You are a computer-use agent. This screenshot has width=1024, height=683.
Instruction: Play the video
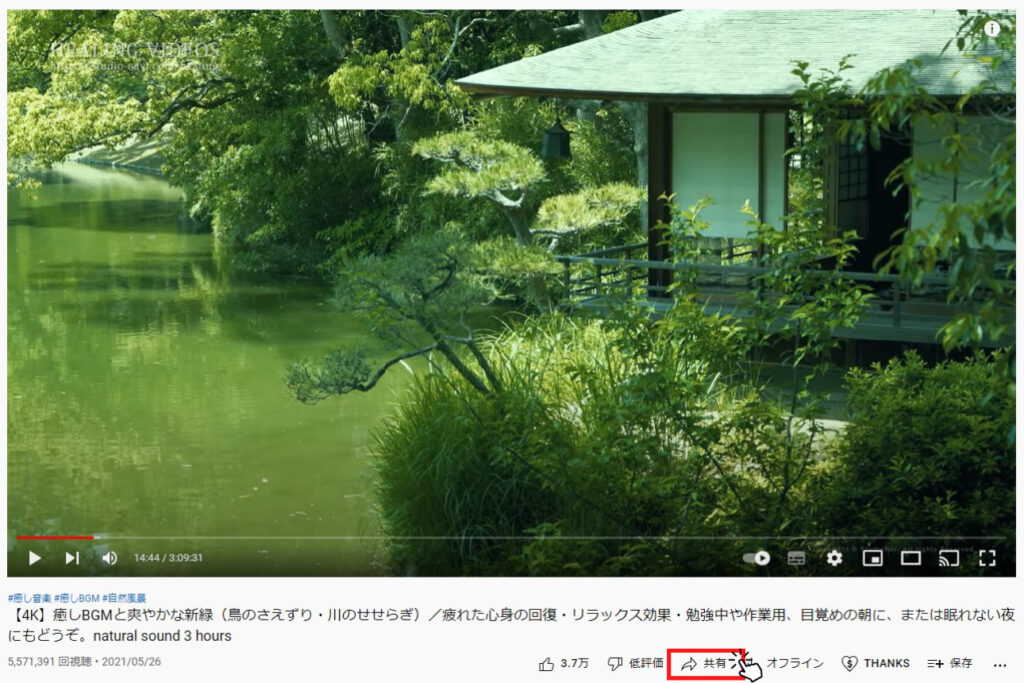35,558
